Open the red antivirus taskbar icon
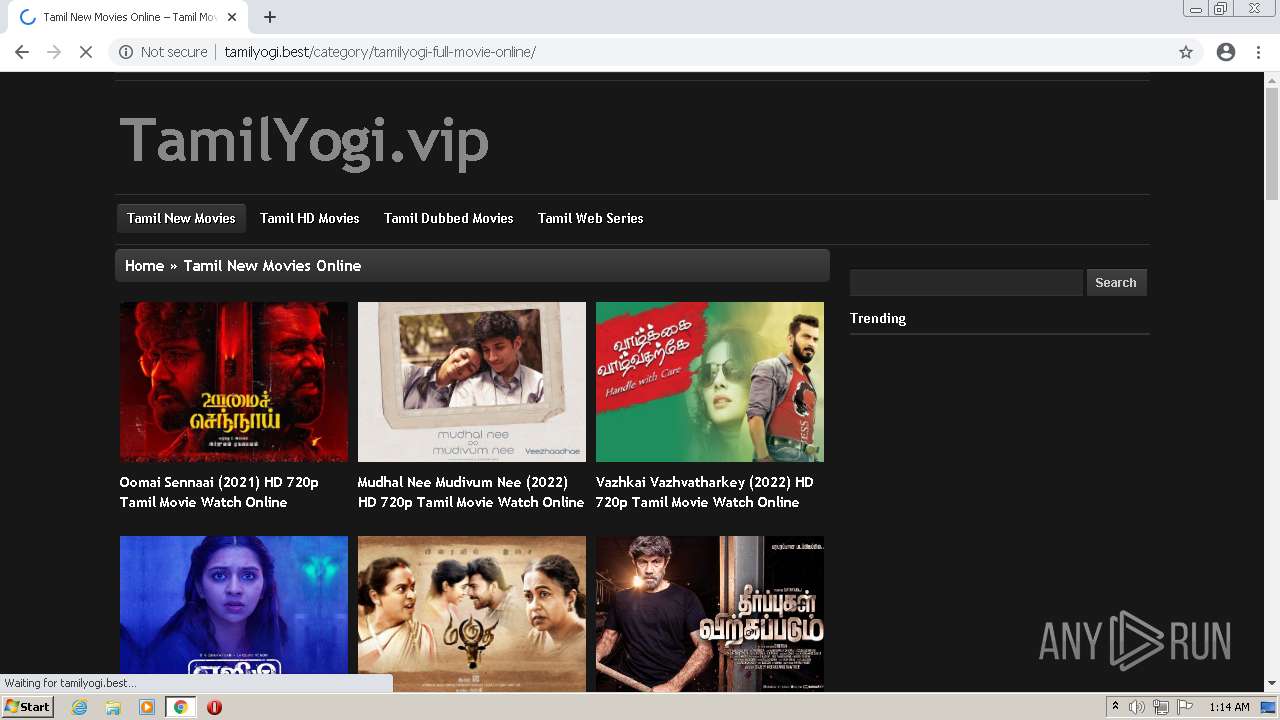This screenshot has width=1280, height=720. click(x=214, y=707)
